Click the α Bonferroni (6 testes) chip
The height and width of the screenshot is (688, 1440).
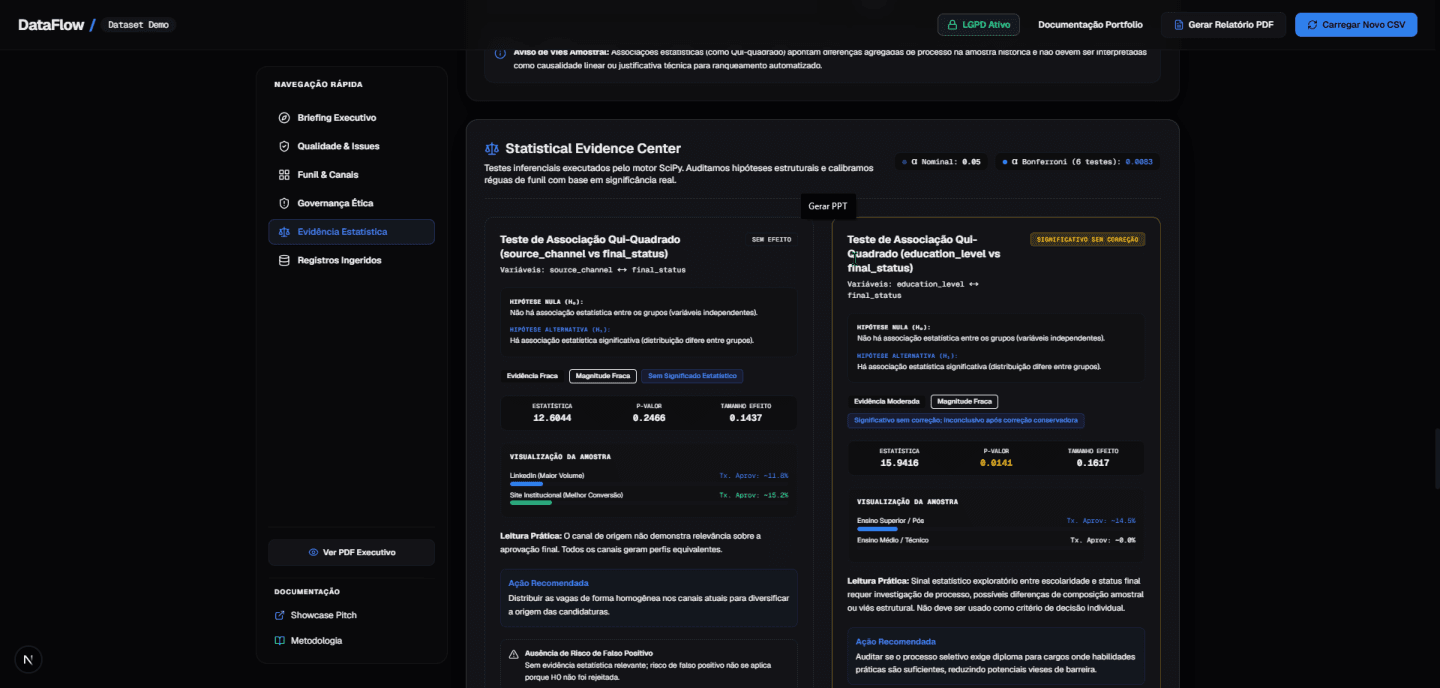tap(1077, 161)
